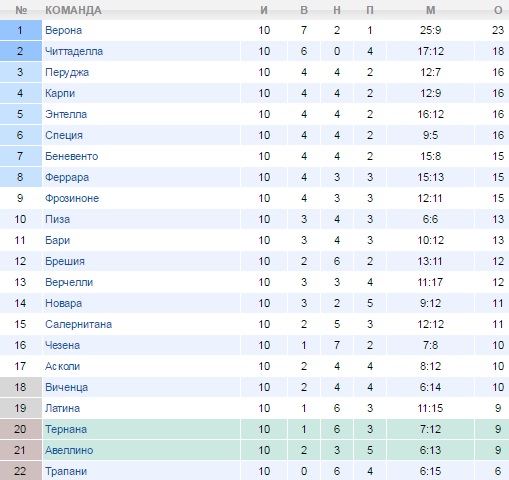Select the Фрозиноне team link
The image size is (509, 480).
[72, 198]
